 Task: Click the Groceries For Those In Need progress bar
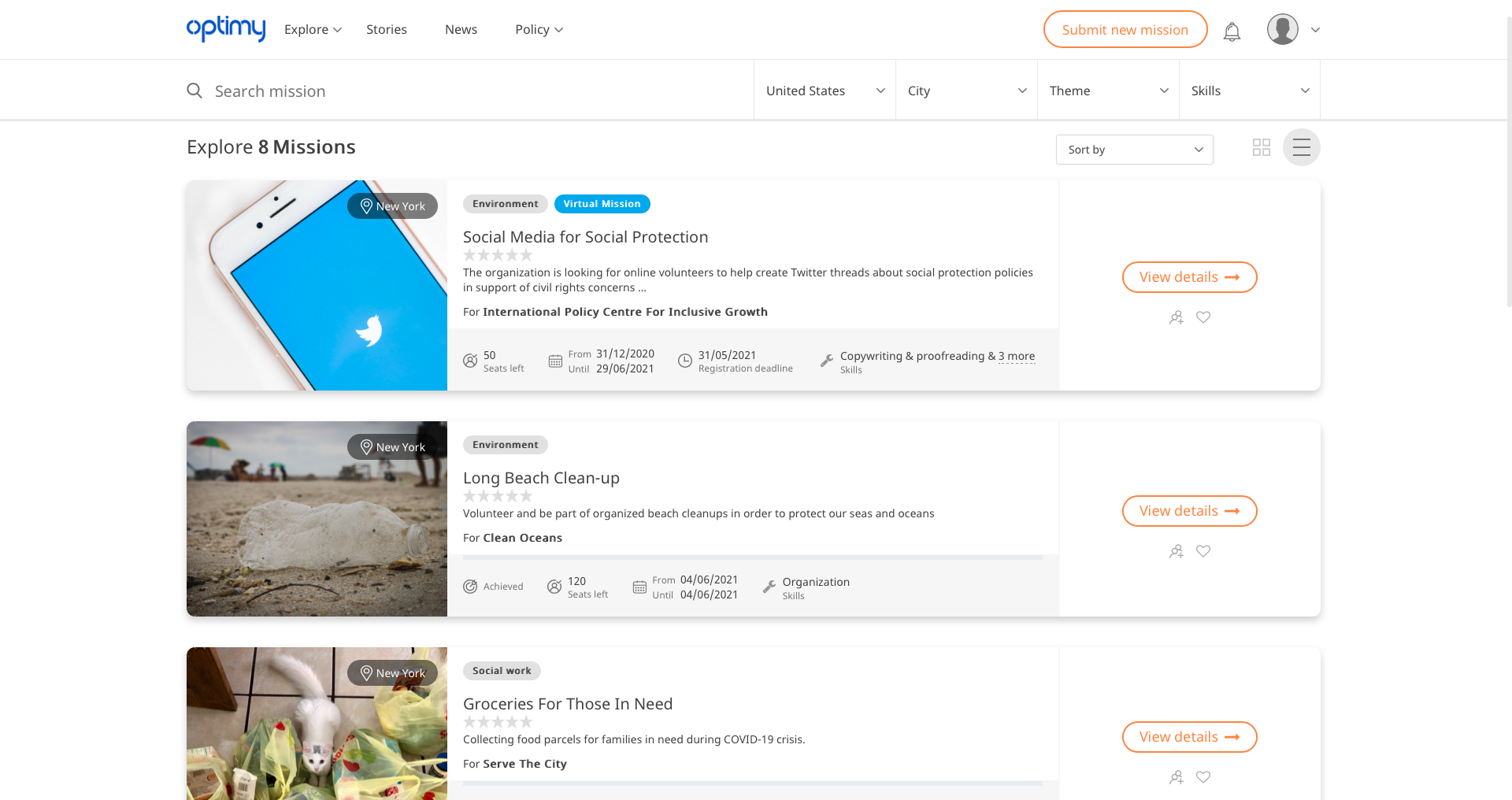pyautogui.click(x=753, y=783)
